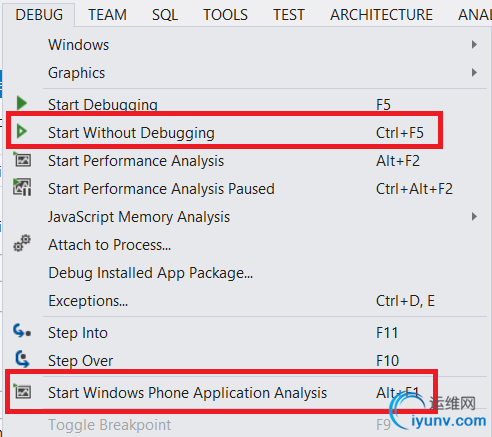The height and width of the screenshot is (437, 492).
Task: Expand JavaScript Memory Analysis submenu arrow
Action: click(474, 217)
